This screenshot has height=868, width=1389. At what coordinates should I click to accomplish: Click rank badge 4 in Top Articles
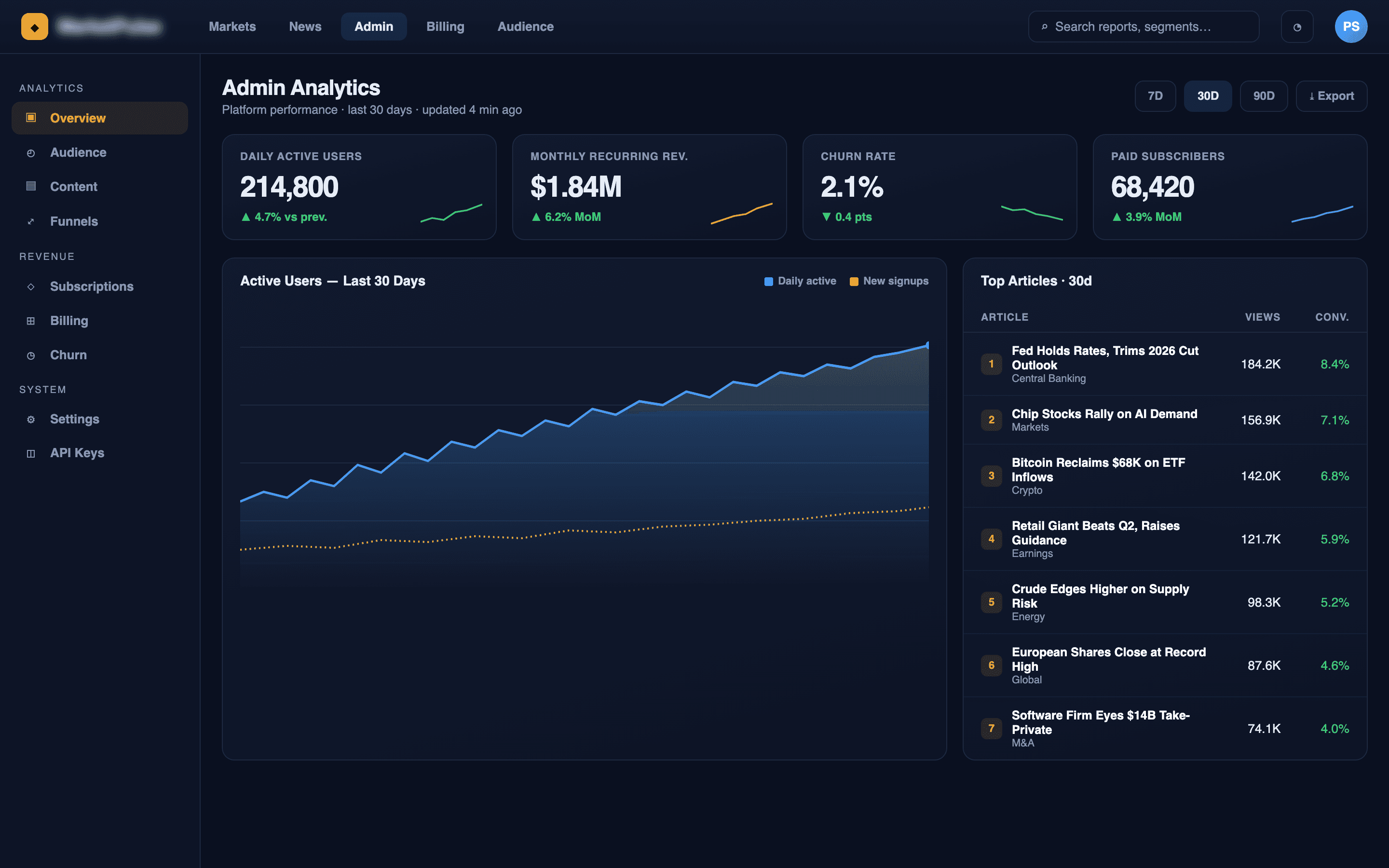pyautogui.click(x=991, y=539)
